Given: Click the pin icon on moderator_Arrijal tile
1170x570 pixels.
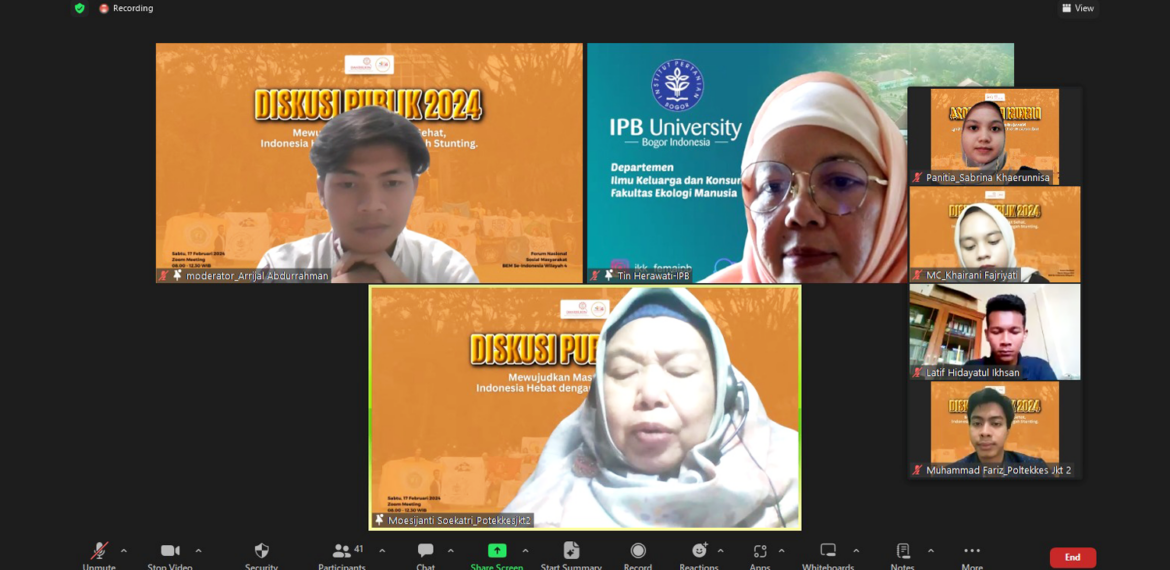Looking at the screenshot, I should (x=178, y=275).
